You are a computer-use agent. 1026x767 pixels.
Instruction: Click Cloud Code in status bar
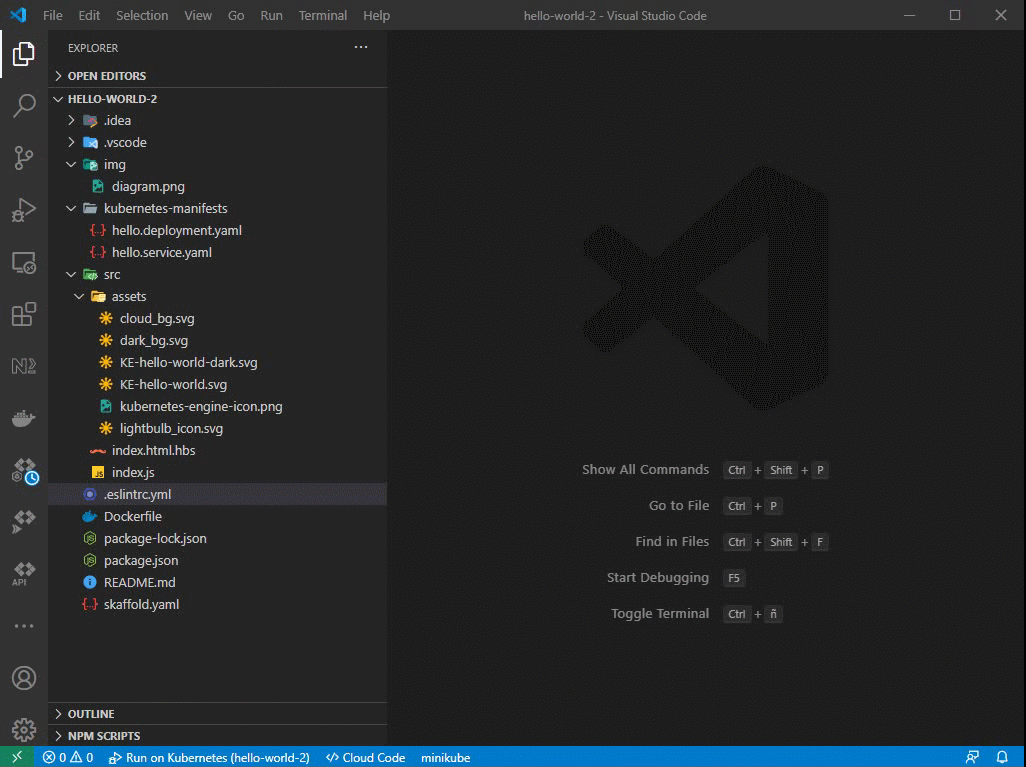click(x=366, y=758)
